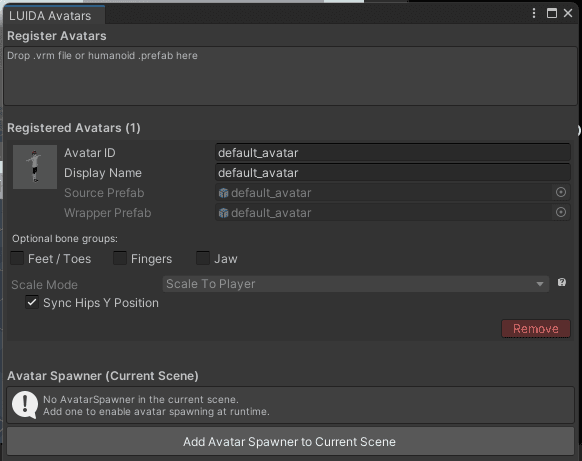Click the 'Wrapper Prefab' label
Screen dimensions: 582x461
point(108,213)
